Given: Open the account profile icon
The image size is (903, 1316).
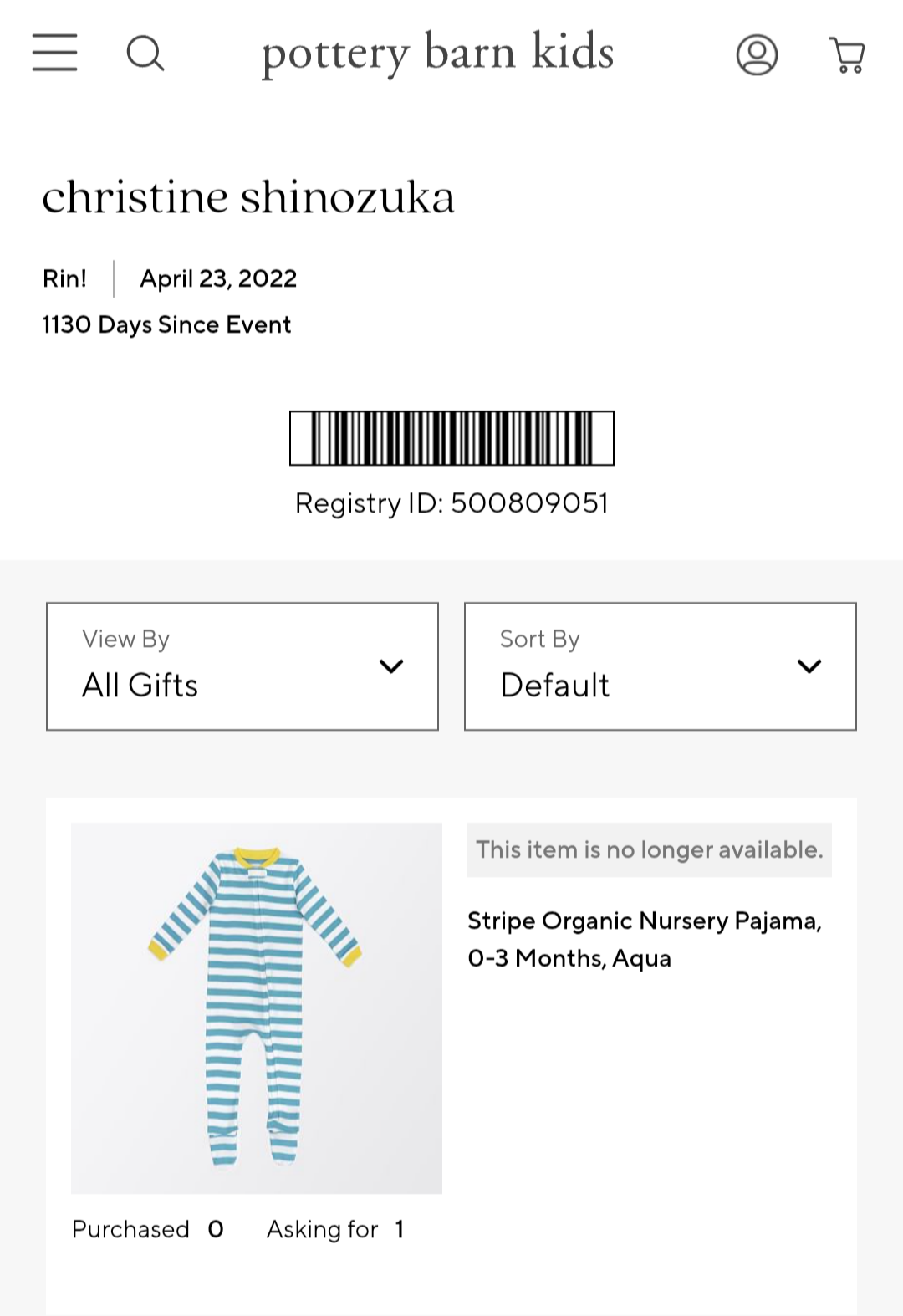Looking at the screenshot, I should click(x=757, y=55).
